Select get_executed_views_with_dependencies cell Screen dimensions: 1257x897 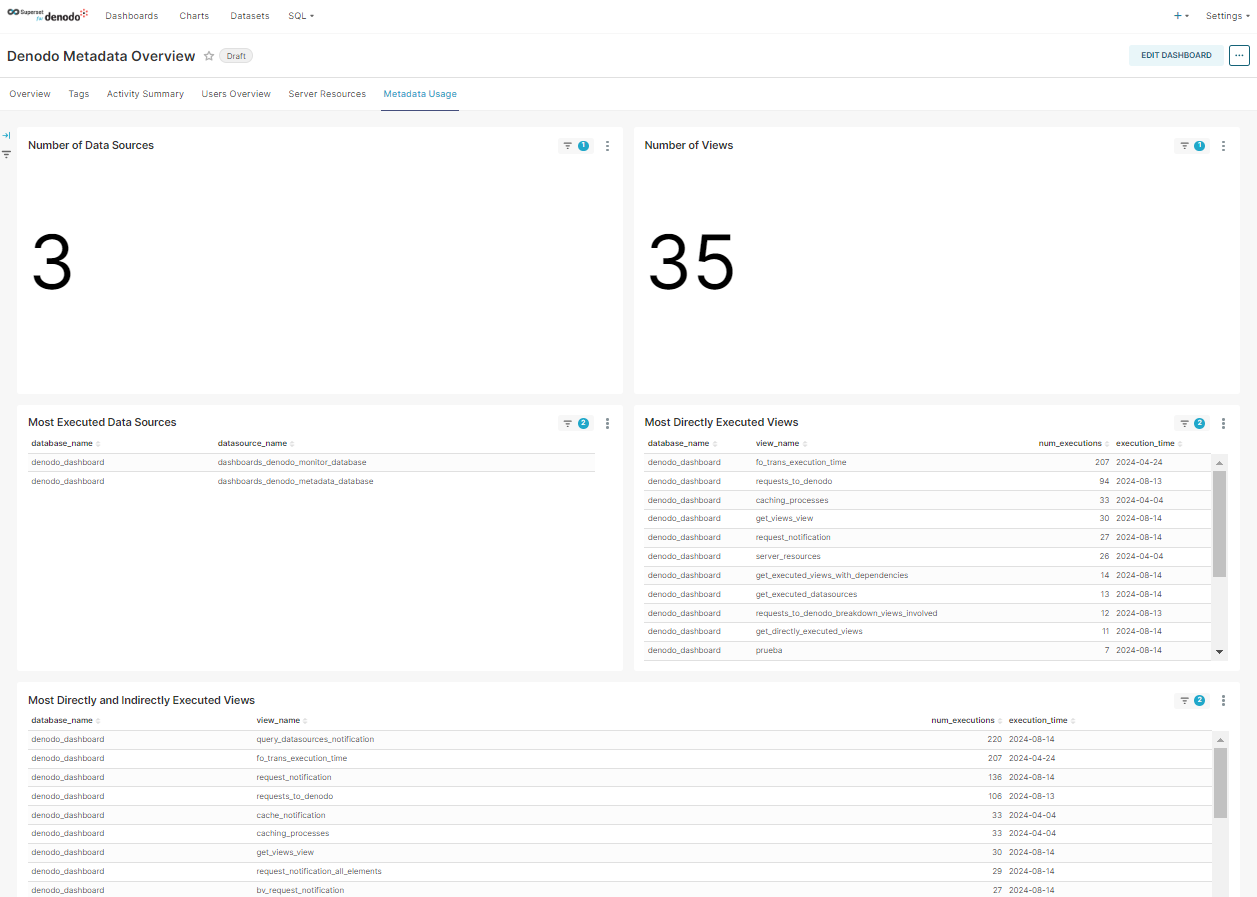click(x=832, y=576)
